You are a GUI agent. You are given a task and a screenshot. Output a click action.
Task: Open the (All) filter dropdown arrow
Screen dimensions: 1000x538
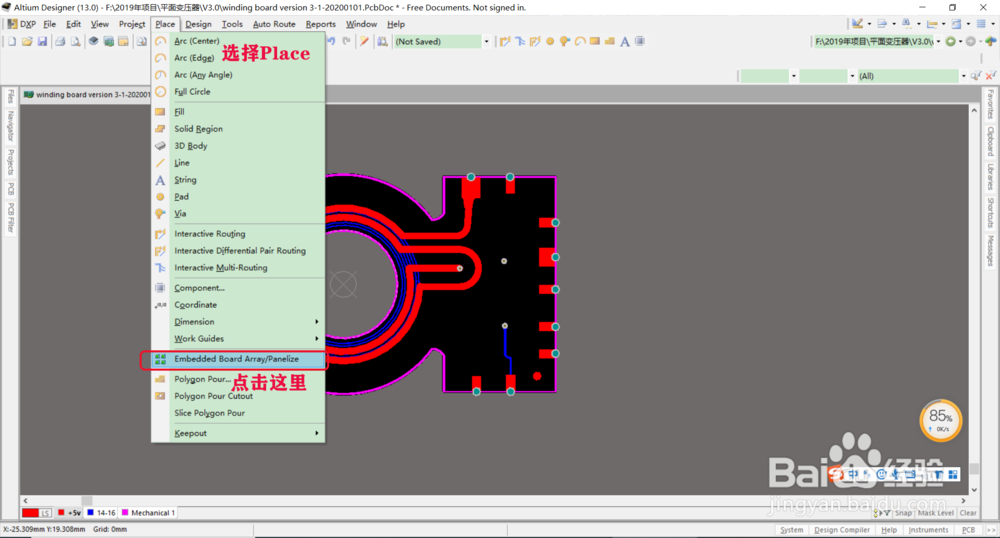(964, 76)
